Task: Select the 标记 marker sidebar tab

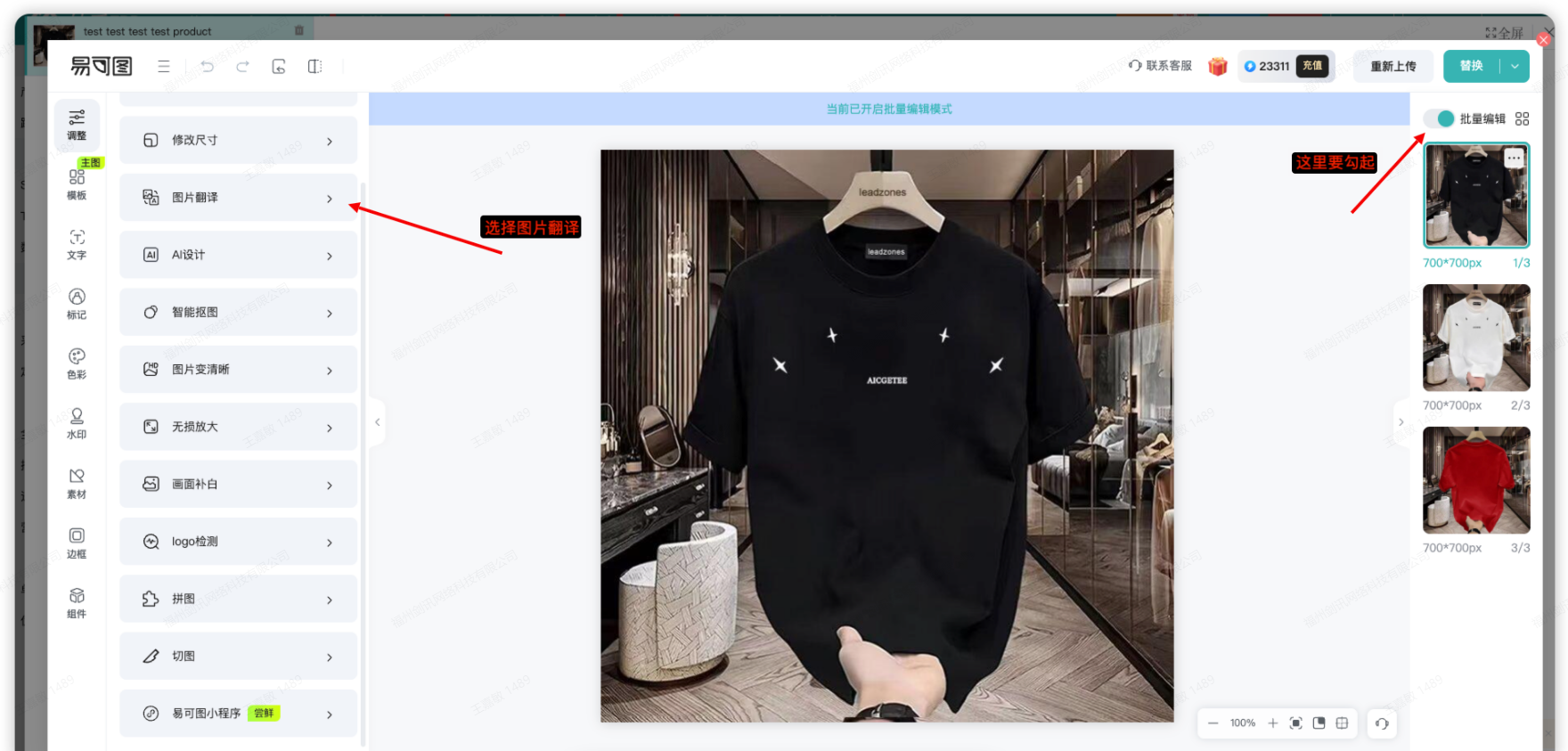Action: point(77,304)
